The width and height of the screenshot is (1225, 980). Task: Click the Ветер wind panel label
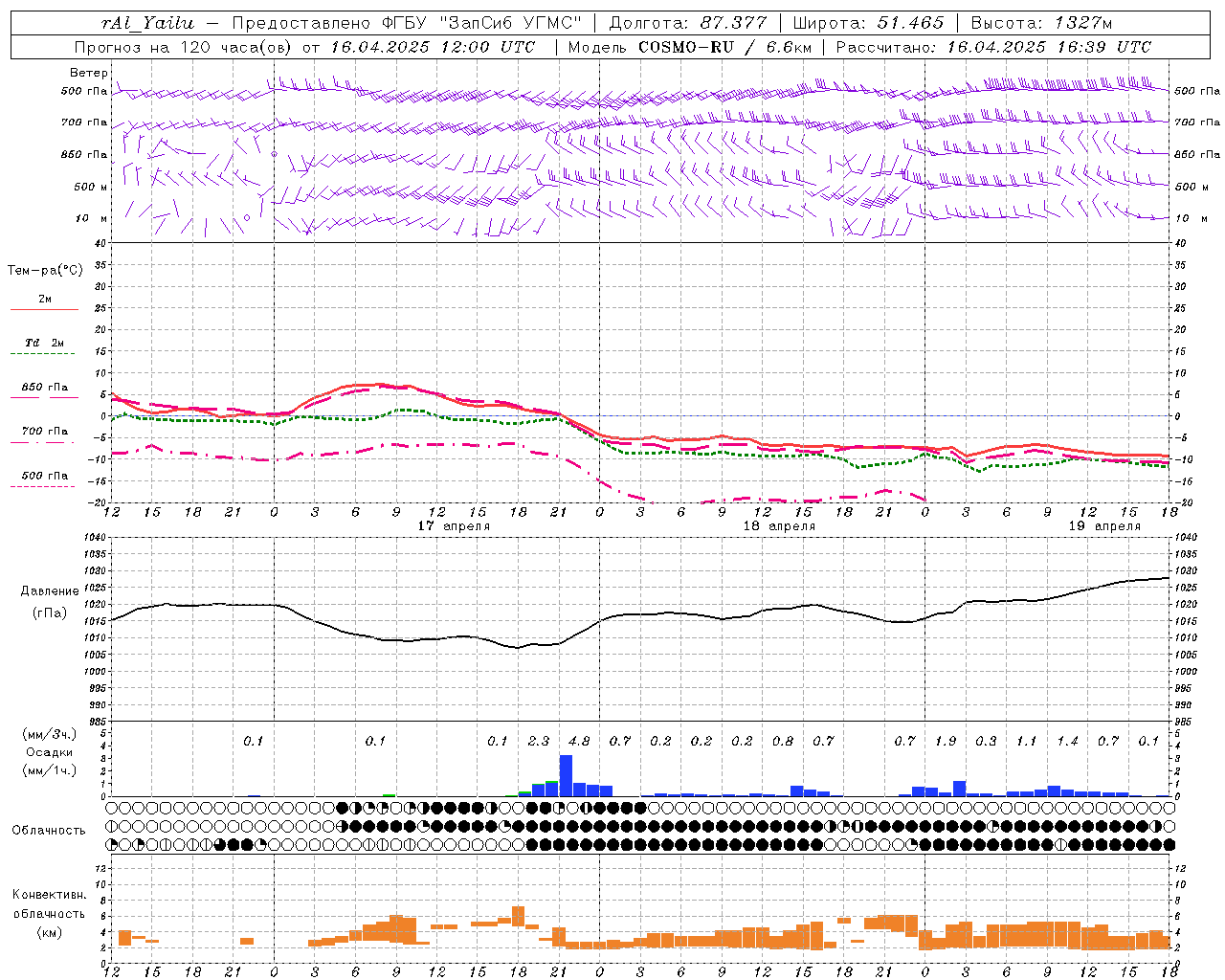pos(89,73)
